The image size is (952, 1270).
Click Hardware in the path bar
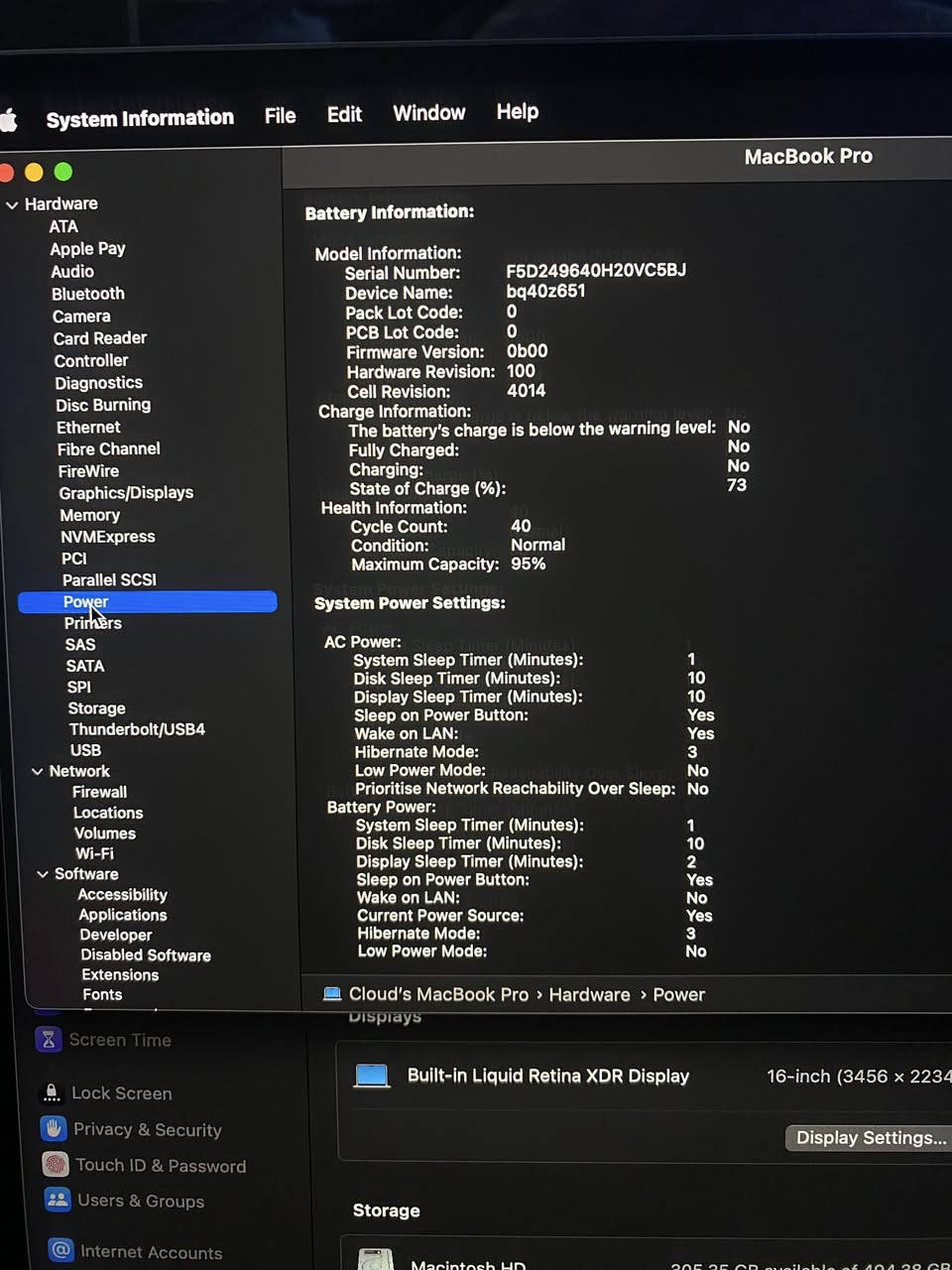click(589, 994)
